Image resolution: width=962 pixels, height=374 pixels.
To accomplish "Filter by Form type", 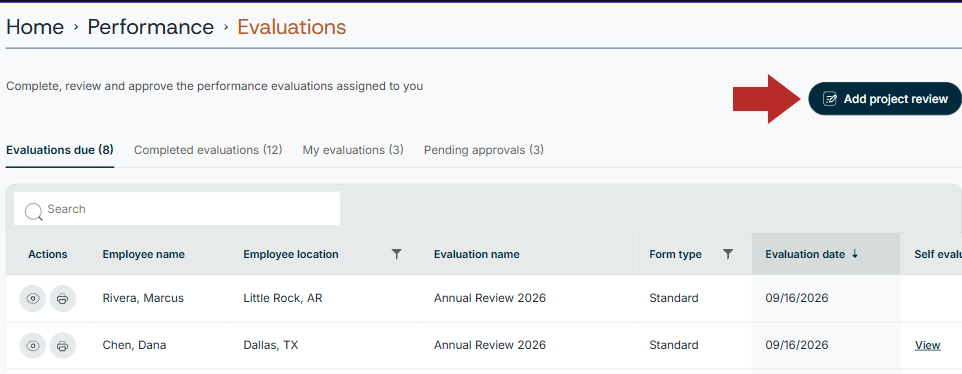I will [728, 254].
